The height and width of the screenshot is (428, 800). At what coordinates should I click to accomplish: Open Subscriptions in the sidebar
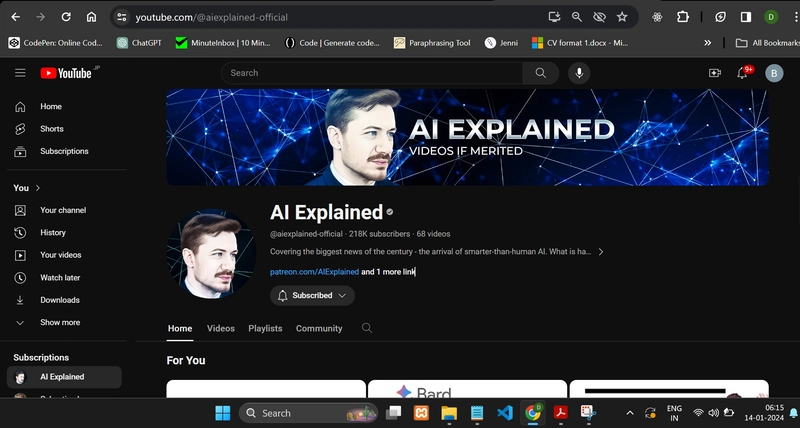pyautogui.click(x=64, y=152)
